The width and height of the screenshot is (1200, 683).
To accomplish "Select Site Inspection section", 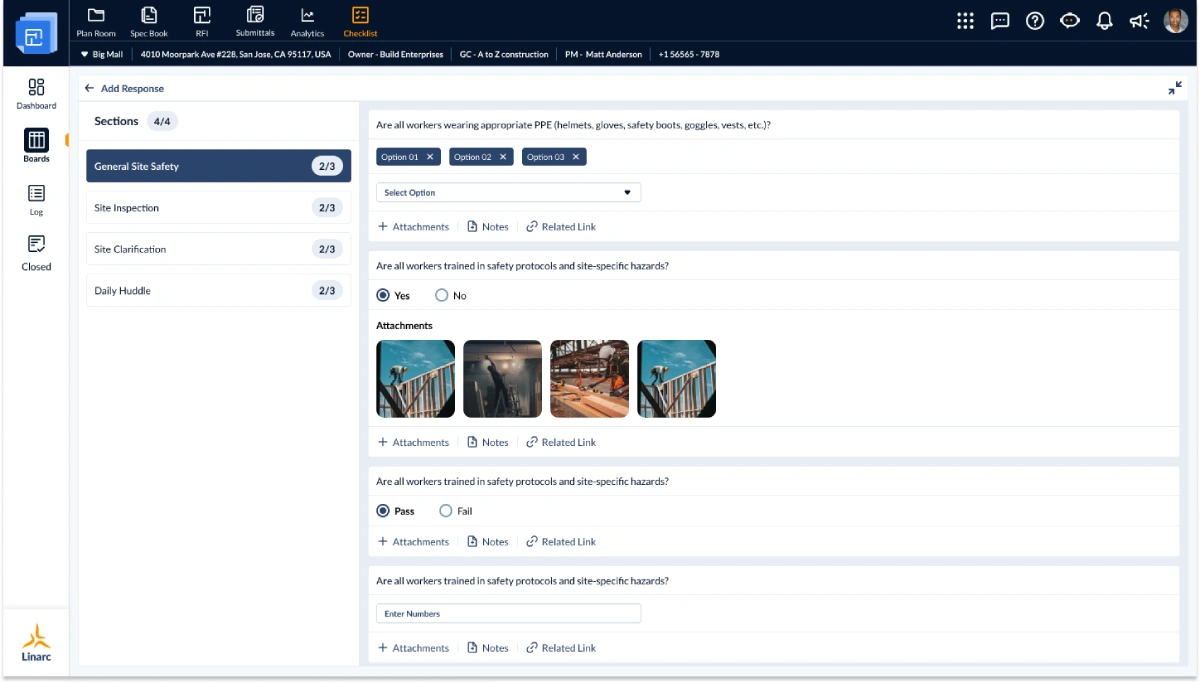I will 218,208.
